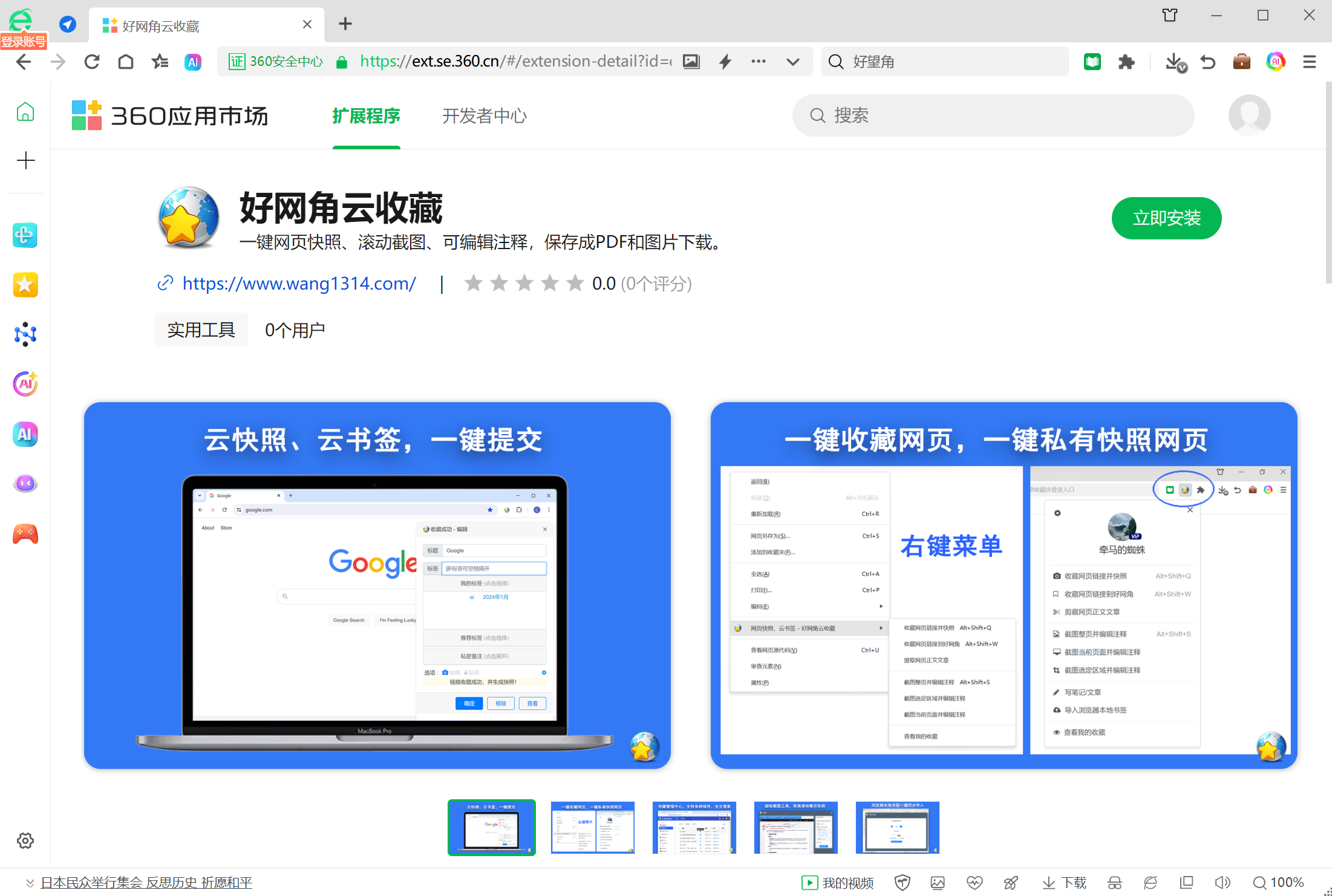
Task: Click the yellow star sidebar icon
Action: 25,285
